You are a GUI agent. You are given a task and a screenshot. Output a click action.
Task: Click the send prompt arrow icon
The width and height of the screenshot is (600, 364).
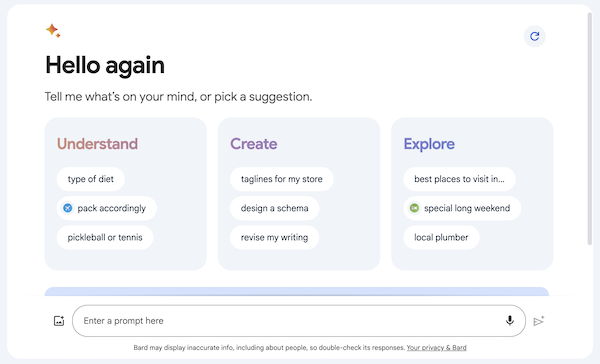539,321
